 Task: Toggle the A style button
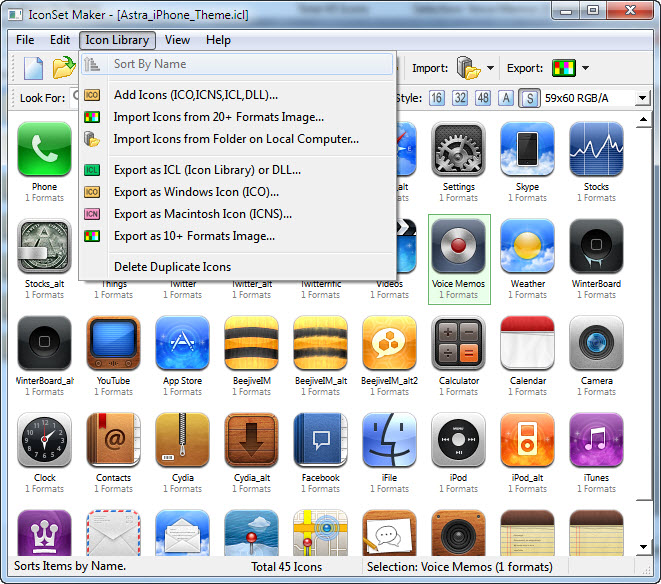click(506, 98)
